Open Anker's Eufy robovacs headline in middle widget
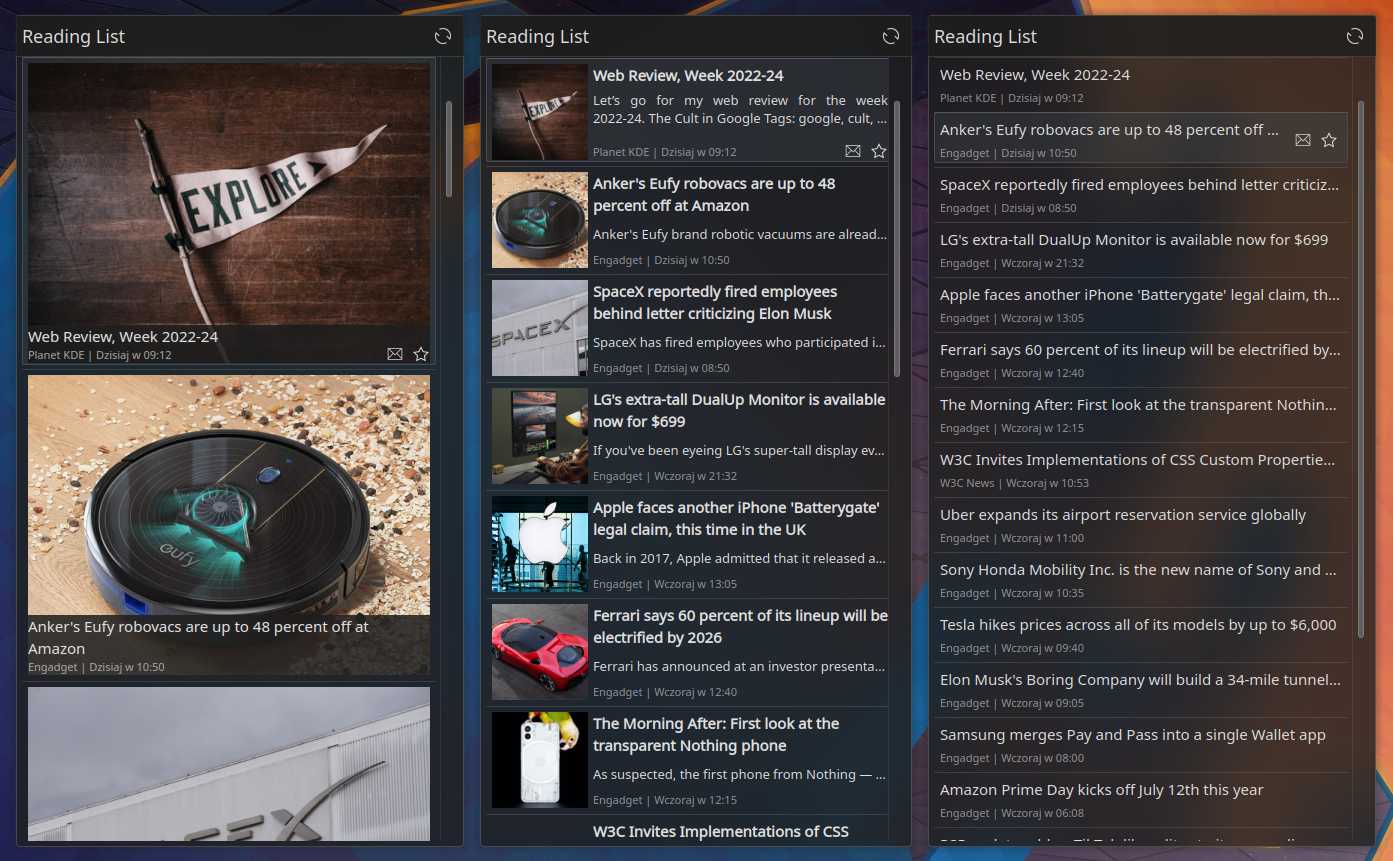Image resolution: width=1393 pixels, height=861 pixels. (714, 195)
